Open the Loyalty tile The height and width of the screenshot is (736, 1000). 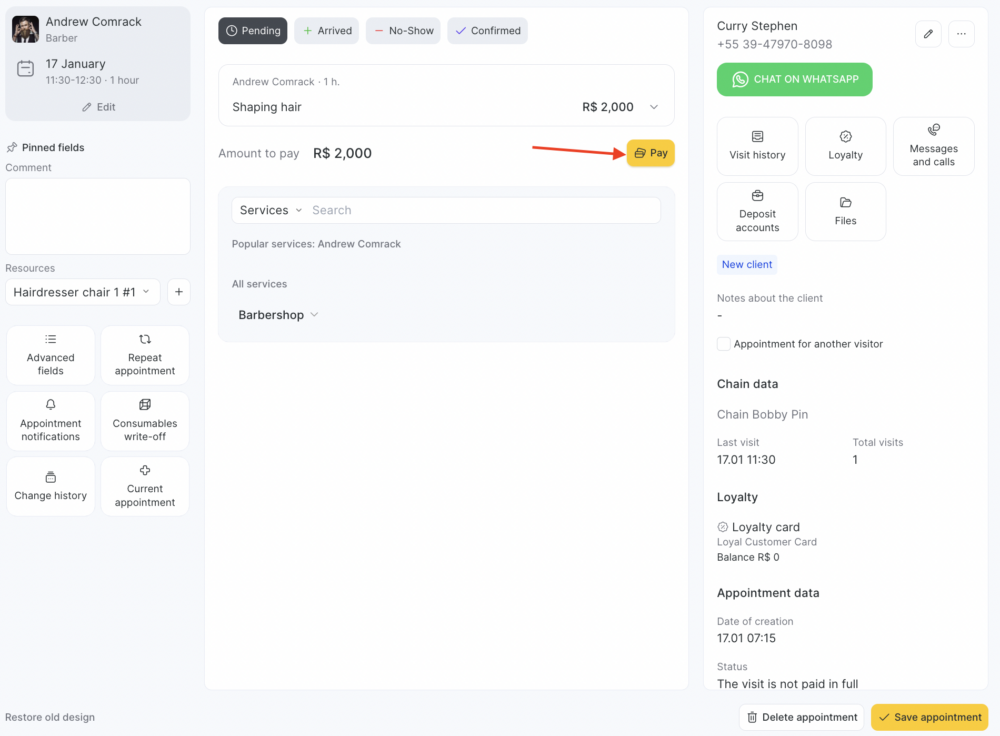(x=846, y=146)
